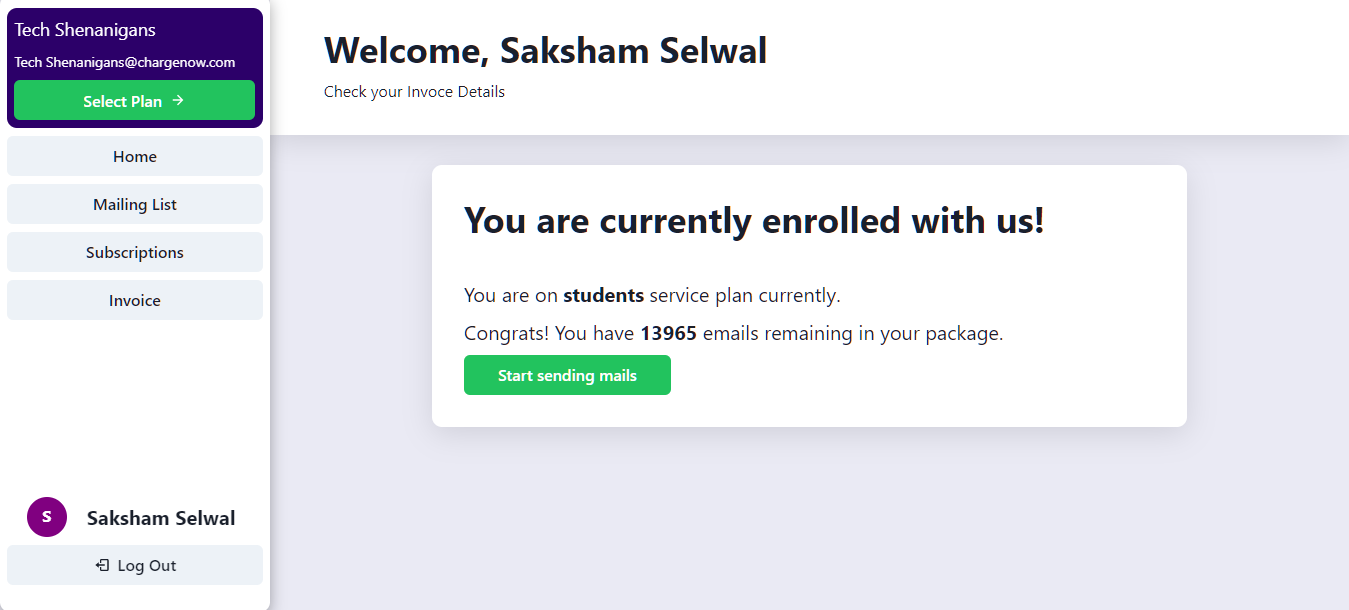
Task: Click the purple S avatar circle
Action: 47,517
